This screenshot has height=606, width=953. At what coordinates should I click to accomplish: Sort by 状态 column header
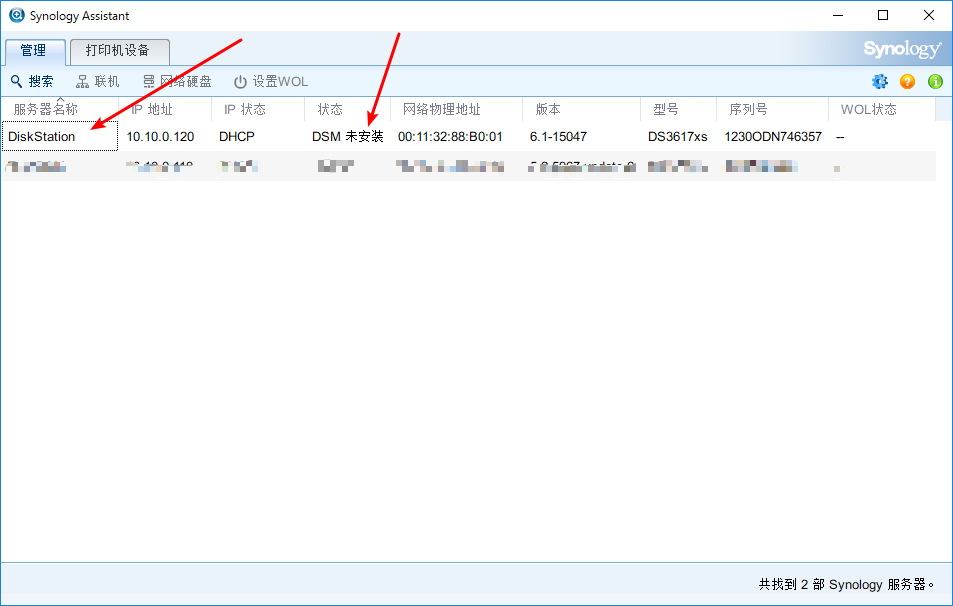(347, 109)
